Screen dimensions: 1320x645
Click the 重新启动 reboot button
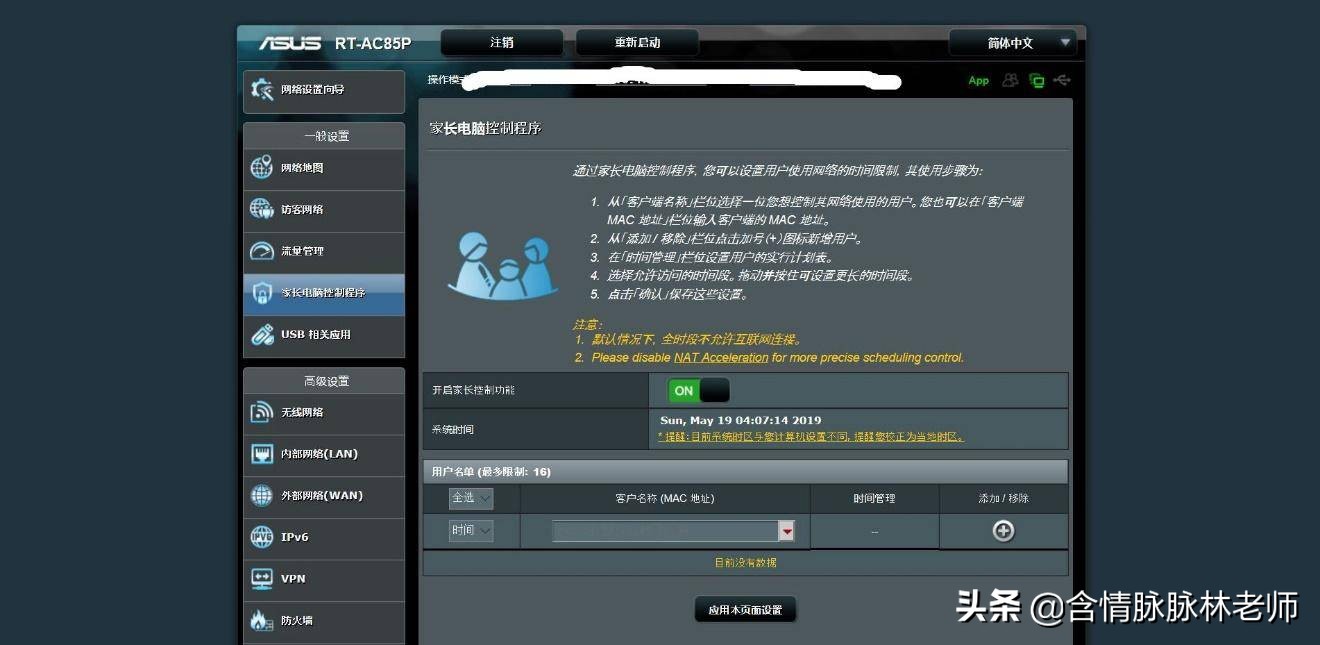(x=636, y=42)
